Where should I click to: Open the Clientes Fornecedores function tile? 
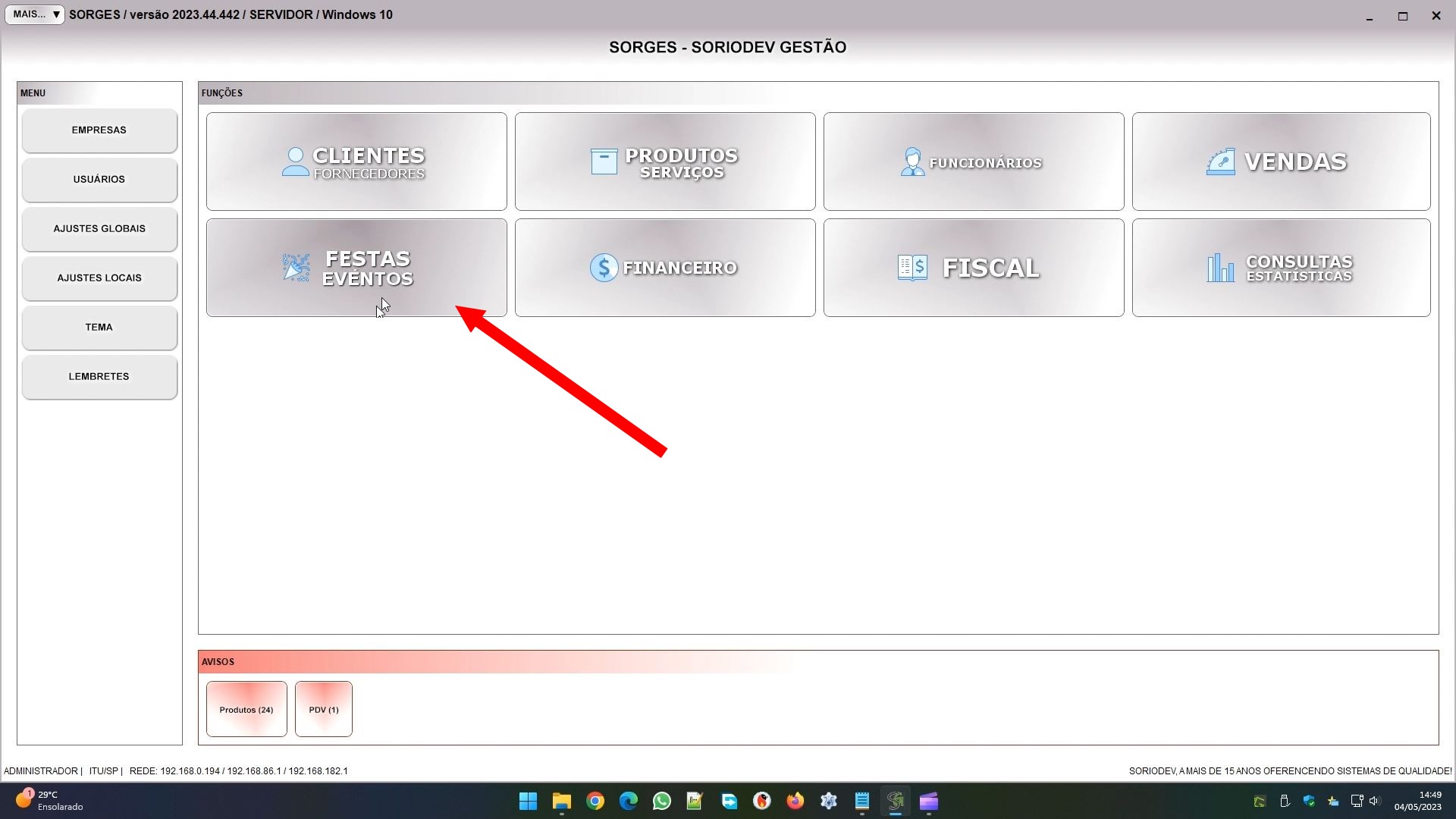point(356,162)
